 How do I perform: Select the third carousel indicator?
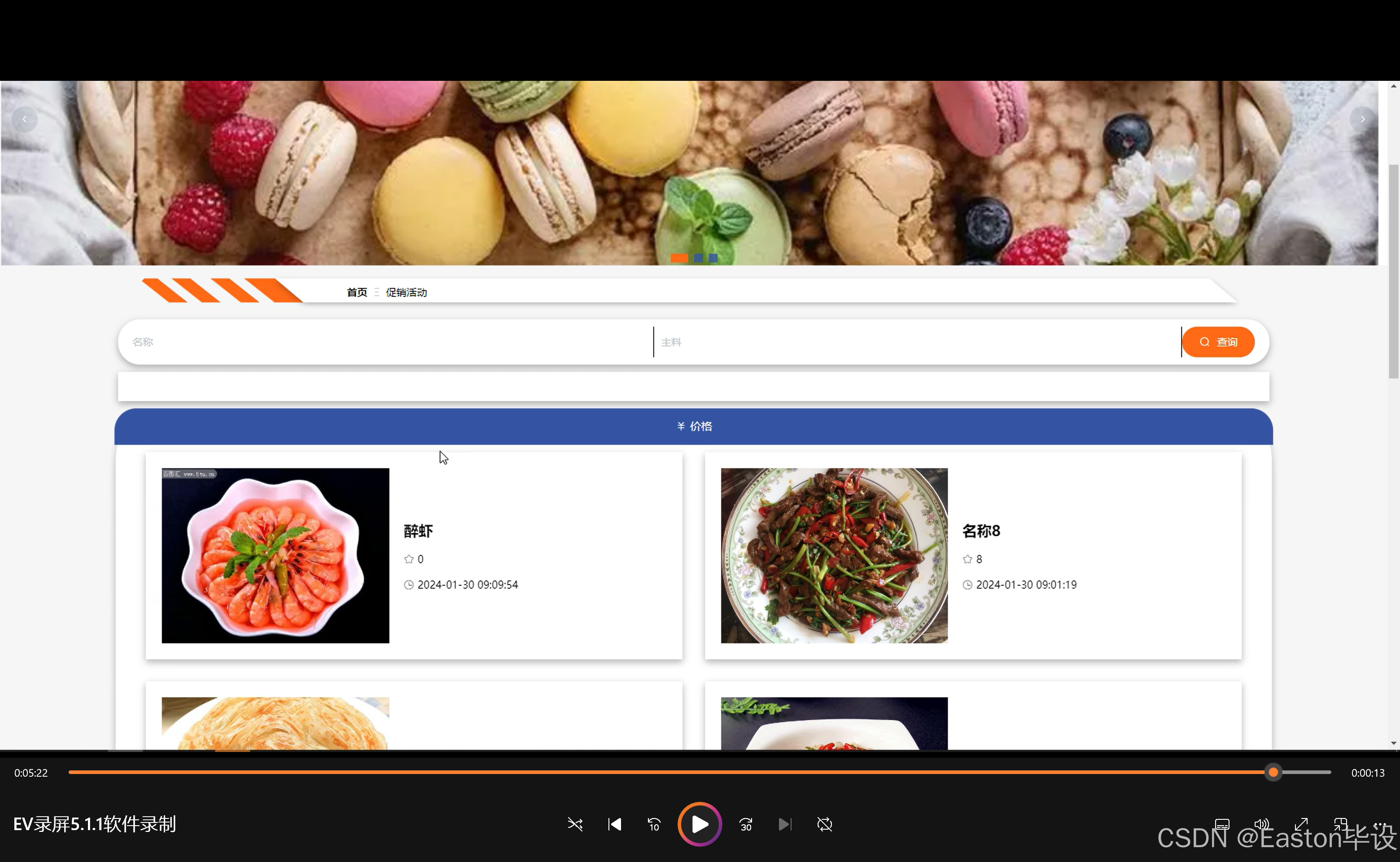click(x=713, y=258)
